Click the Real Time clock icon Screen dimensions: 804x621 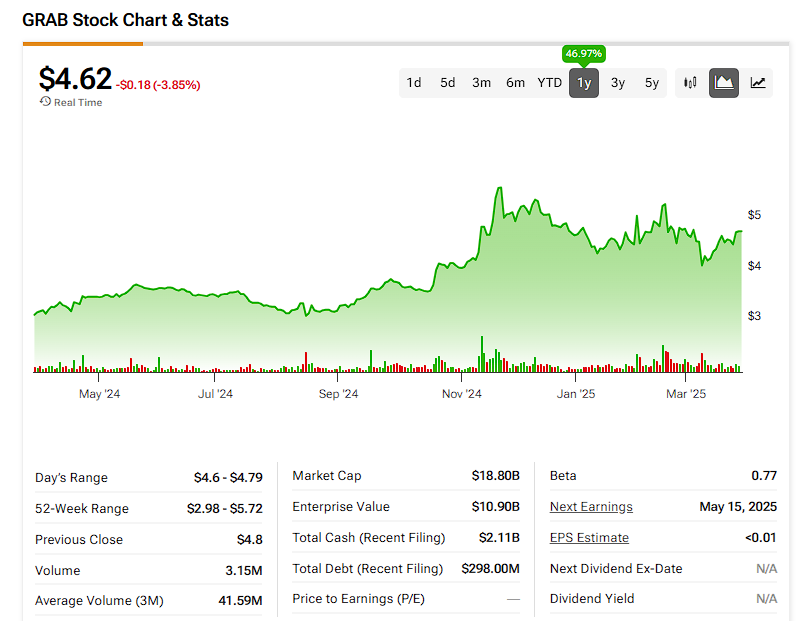point(45,102)
